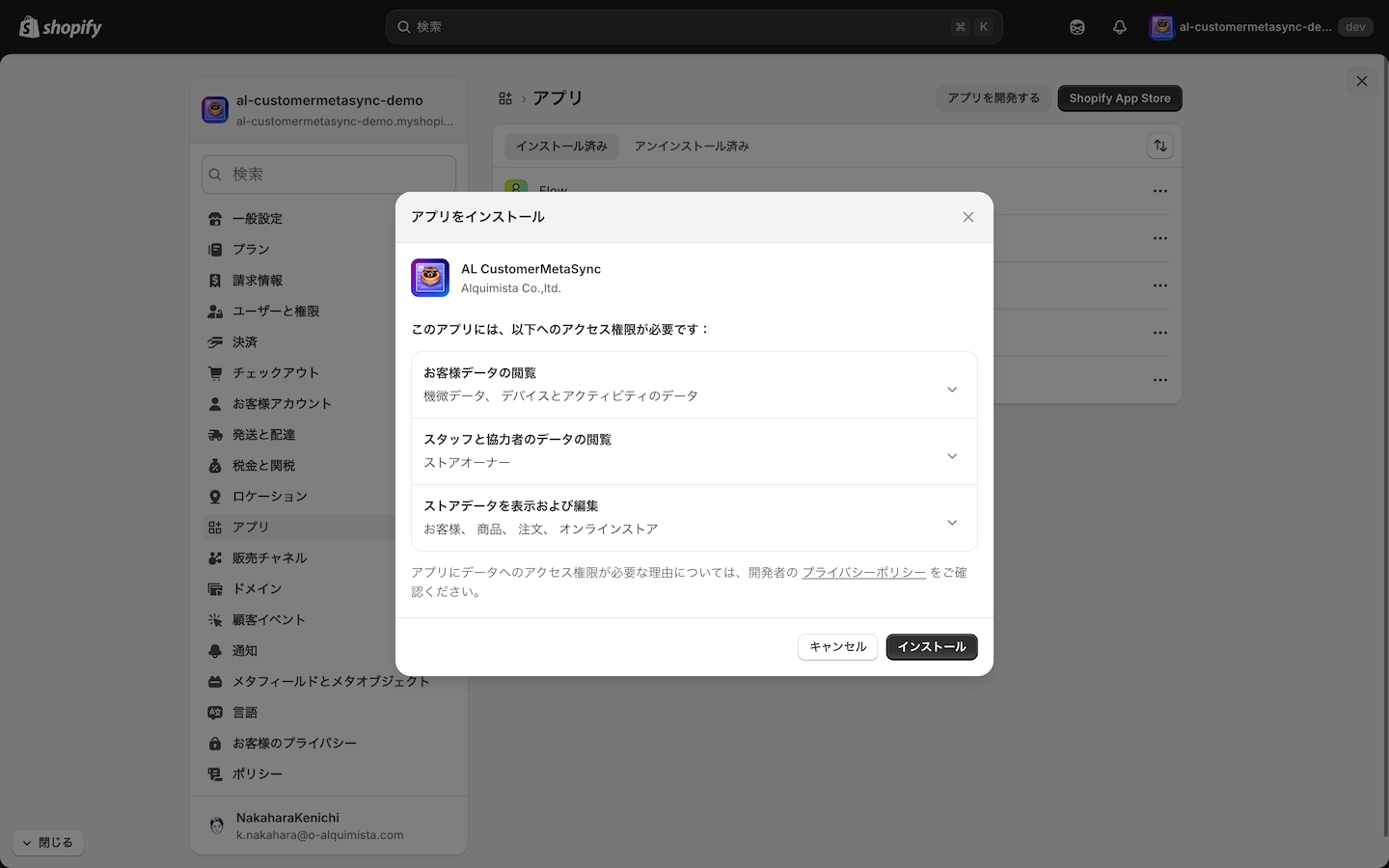Click the アプリ grid icon in sidebar
Viewport: 1389px width, 868px height.
(x=215, y=528)
